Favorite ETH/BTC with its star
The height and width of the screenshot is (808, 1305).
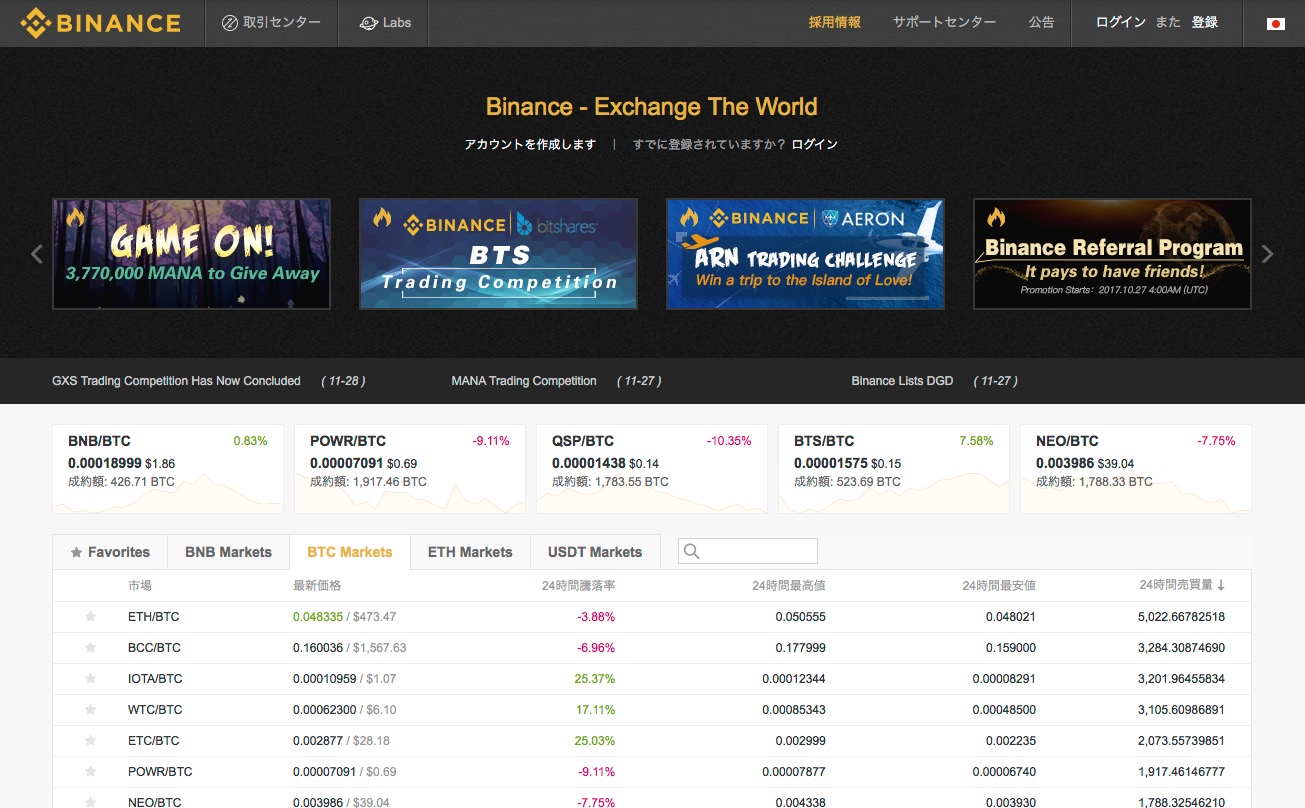(90, 617)
